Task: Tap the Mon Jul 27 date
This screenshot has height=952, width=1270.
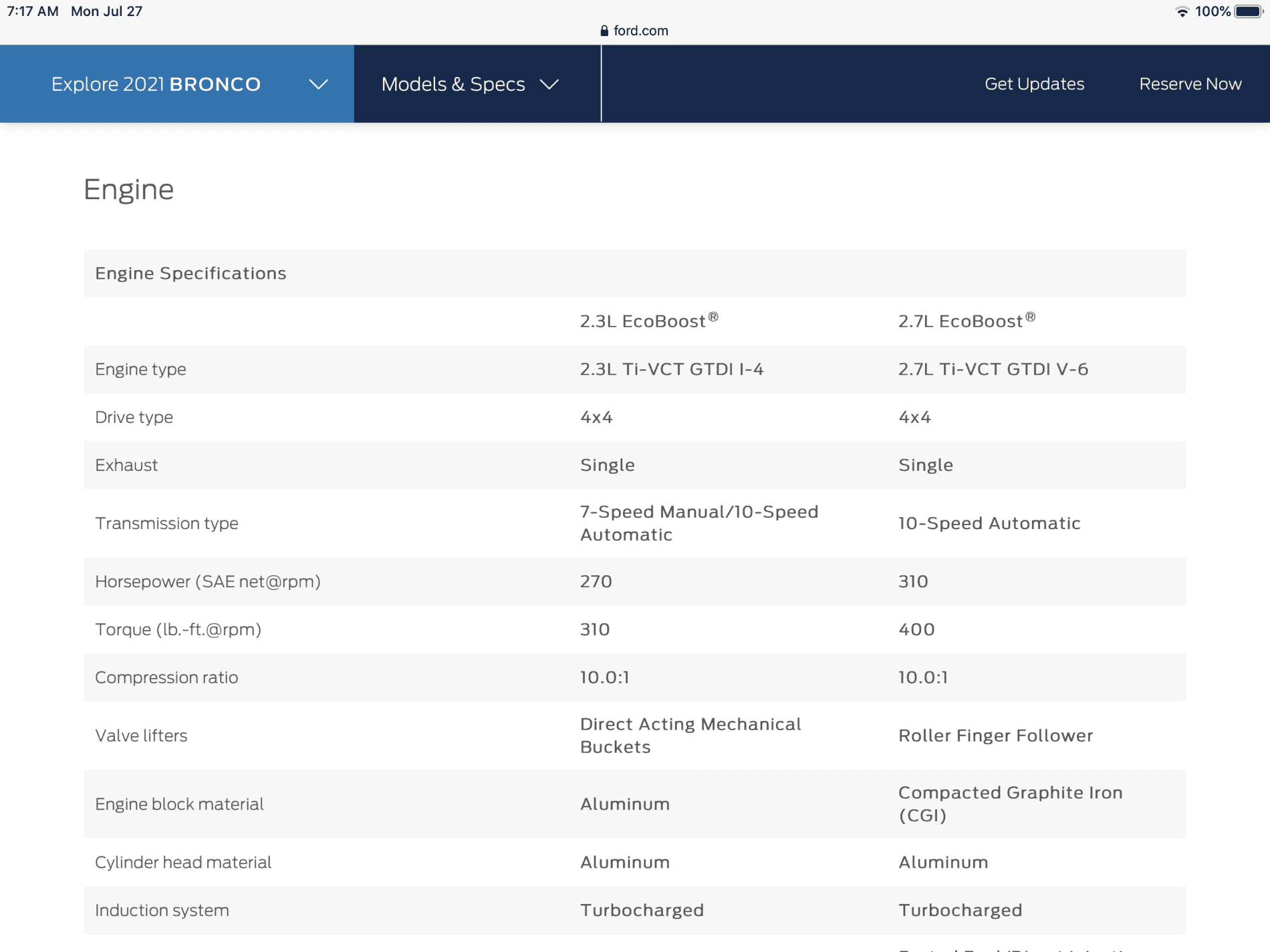Action: point(107,11)
